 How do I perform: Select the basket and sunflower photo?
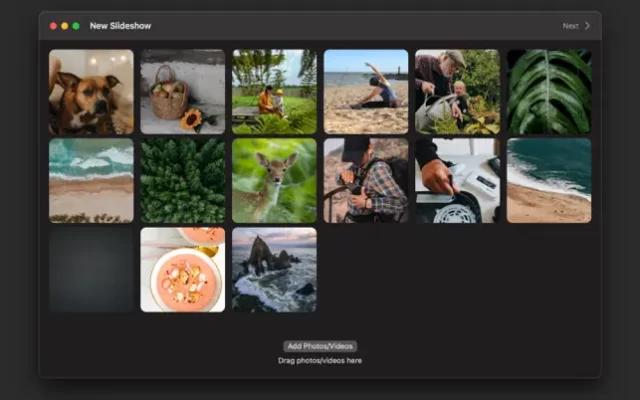point(183,92)
